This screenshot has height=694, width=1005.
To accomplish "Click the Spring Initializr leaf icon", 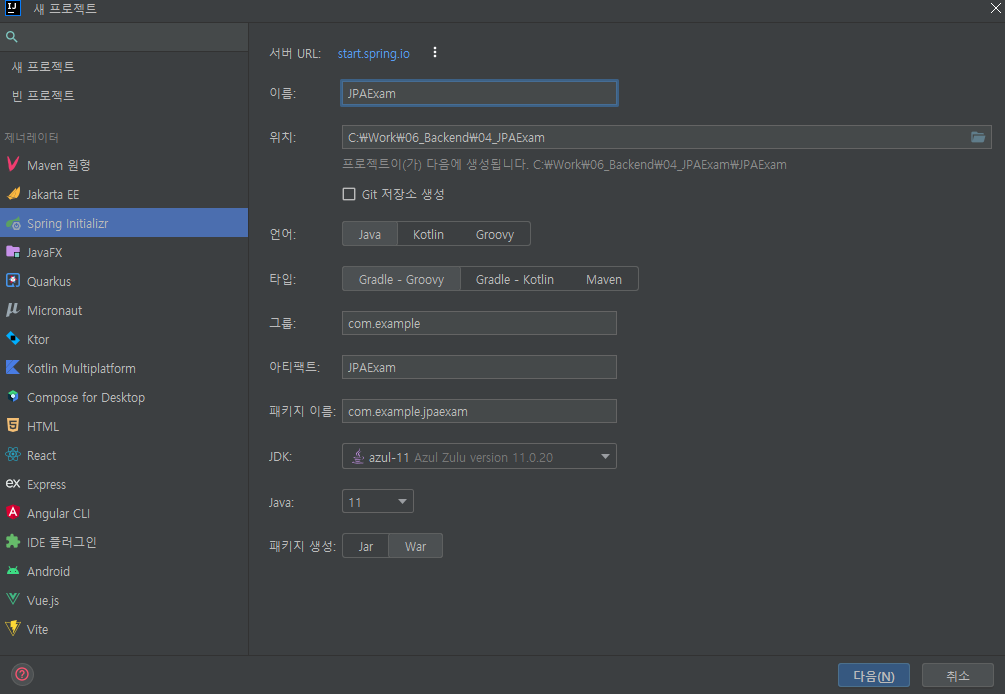I will (x=13, y=223).
